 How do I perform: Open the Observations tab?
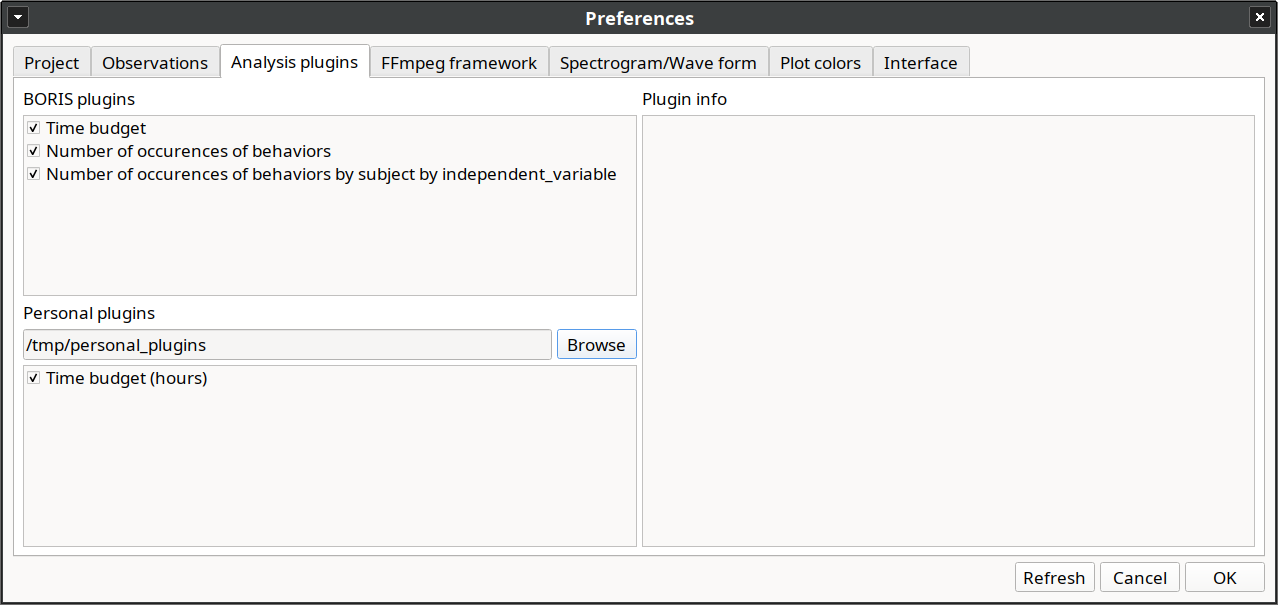(155, 62)
